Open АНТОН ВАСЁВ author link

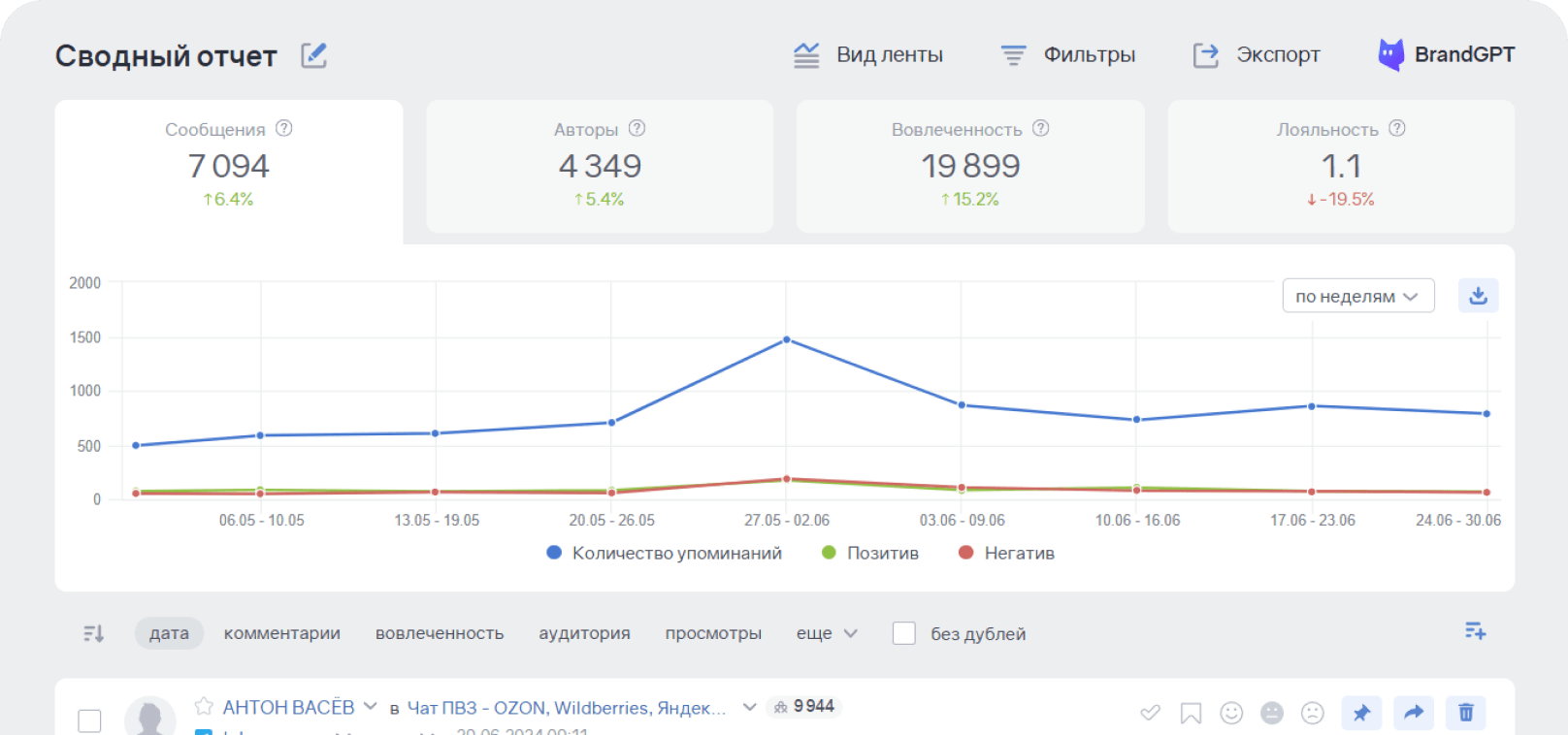288,708
